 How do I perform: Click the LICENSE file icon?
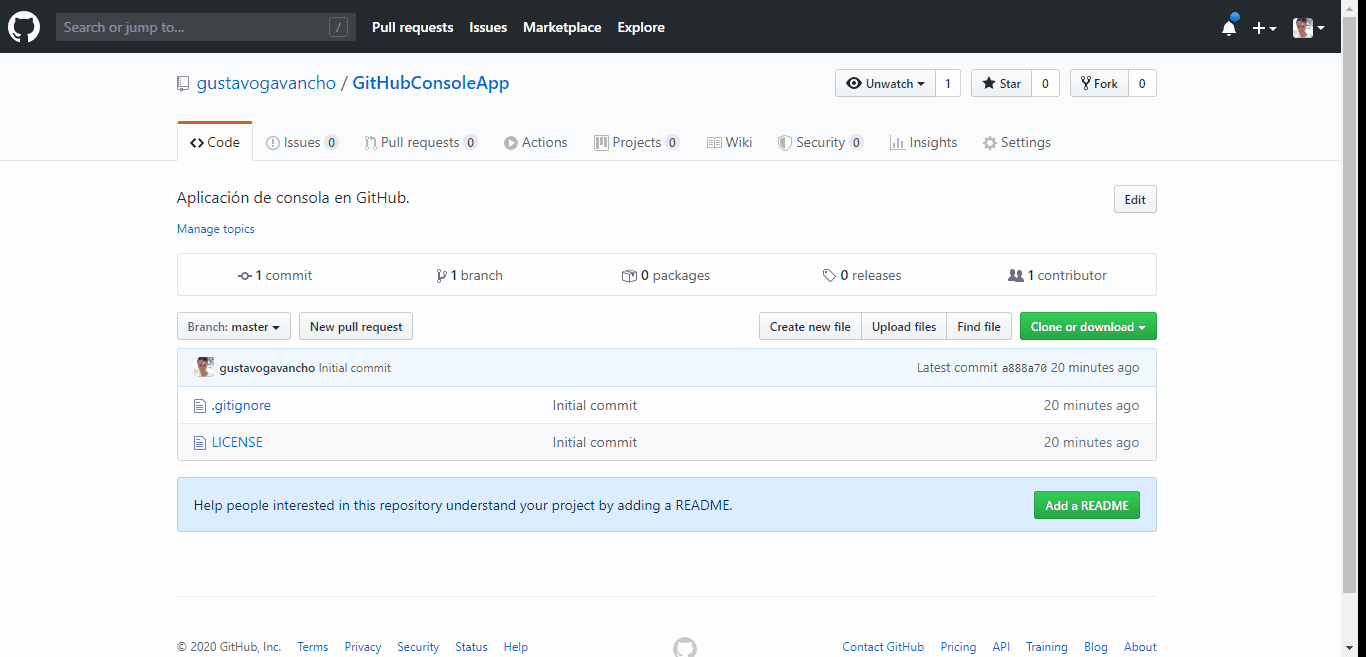click(200, 442)
